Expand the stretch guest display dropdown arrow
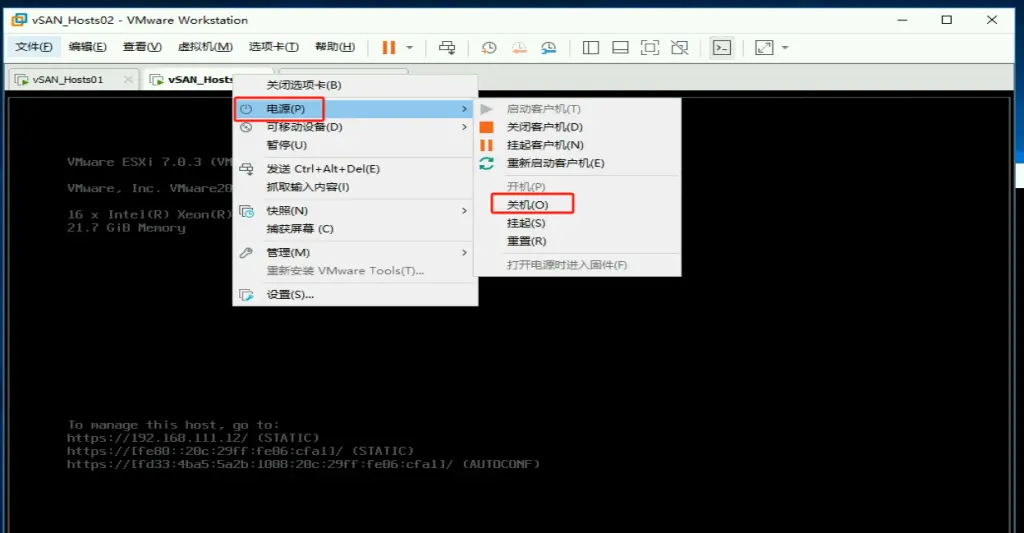The width and height of the screenshot is (1024, 533). tap(785, 47)
